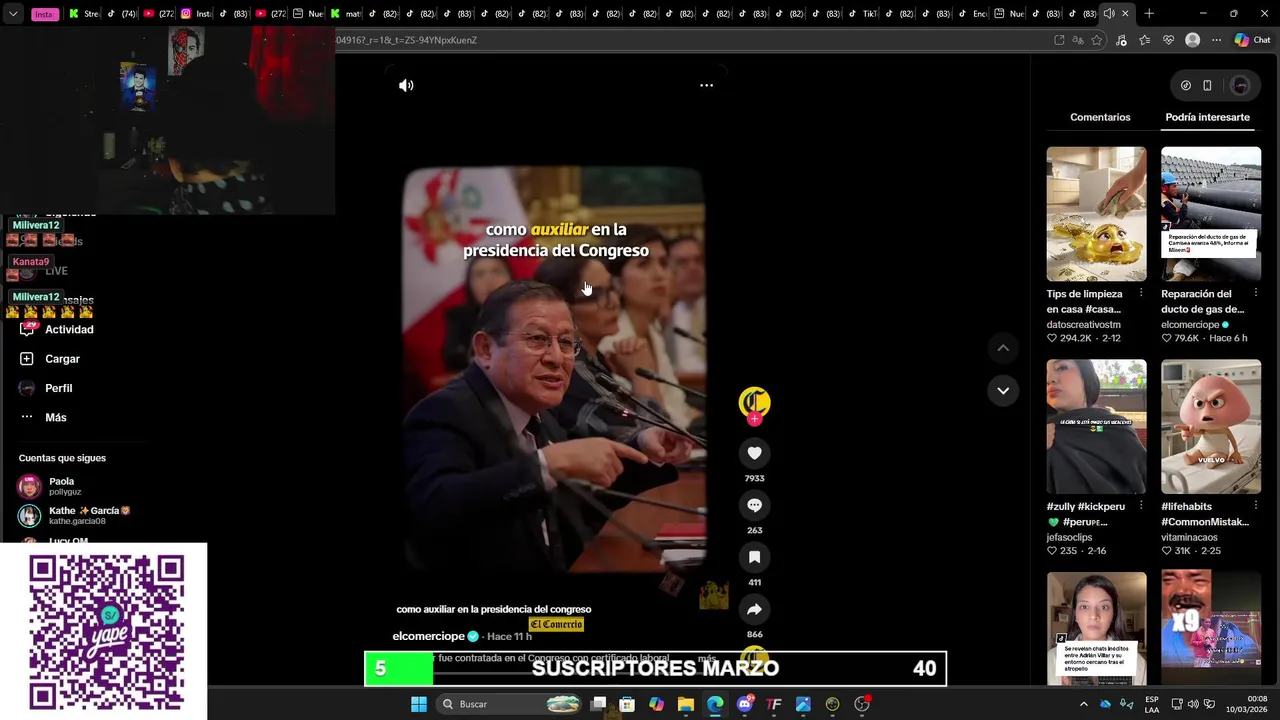Viewport: 1280px width, 720px height.
Task: Open the #lifehabits video thumbnail
Action: [1211, 427]
